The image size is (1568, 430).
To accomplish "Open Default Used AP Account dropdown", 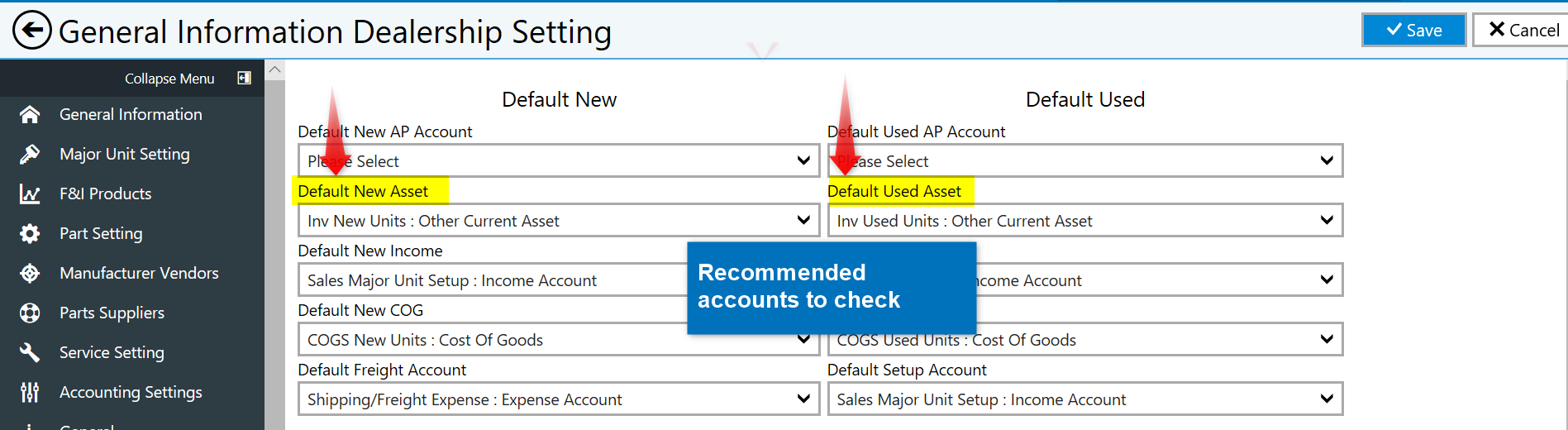I will tap(1085, 160).
